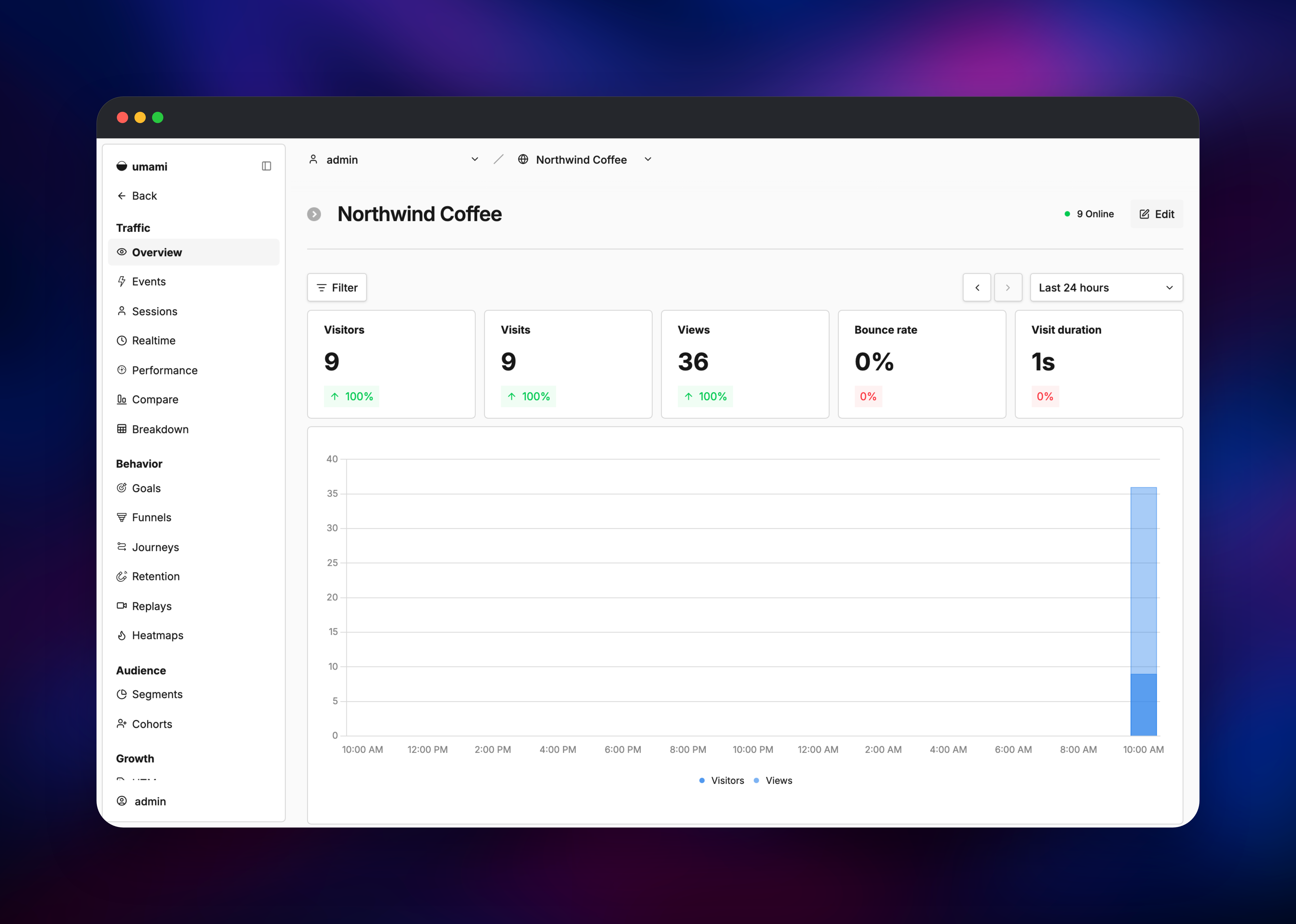Click the "Behavior" section heading

[139, 464]
